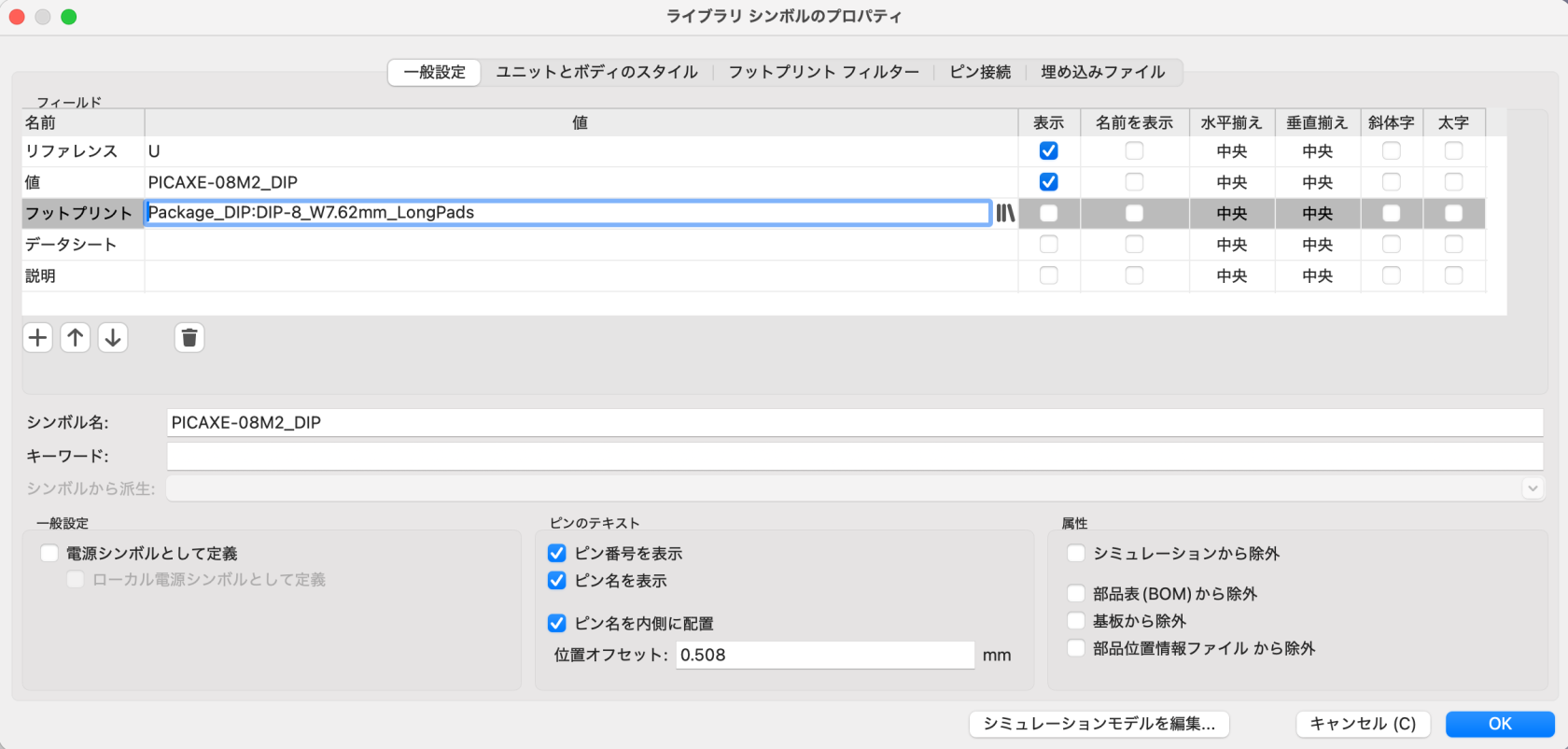
Task: Click the 値 column header
Action: (x=581, y=122)
